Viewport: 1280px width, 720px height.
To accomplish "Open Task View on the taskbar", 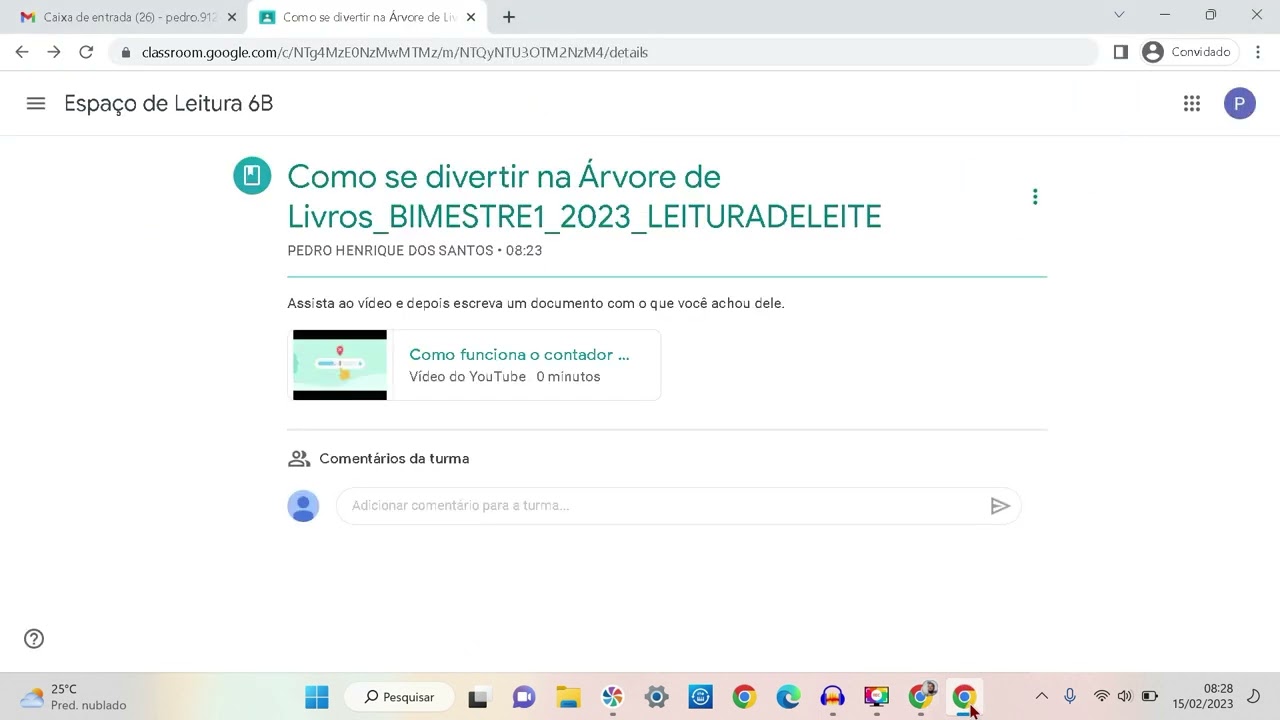I will pyautogui.click(x=478, y=697).
